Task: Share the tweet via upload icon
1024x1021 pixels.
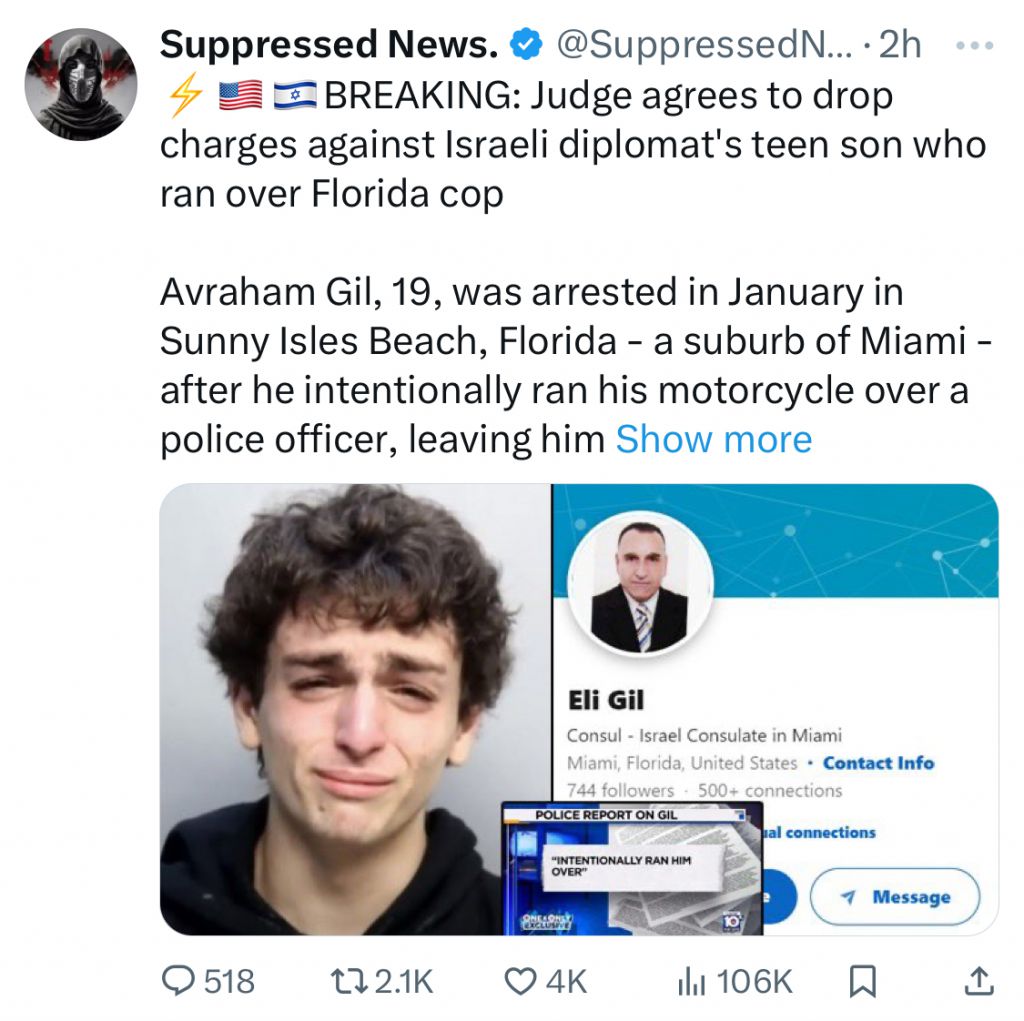Action: (978, 981)
